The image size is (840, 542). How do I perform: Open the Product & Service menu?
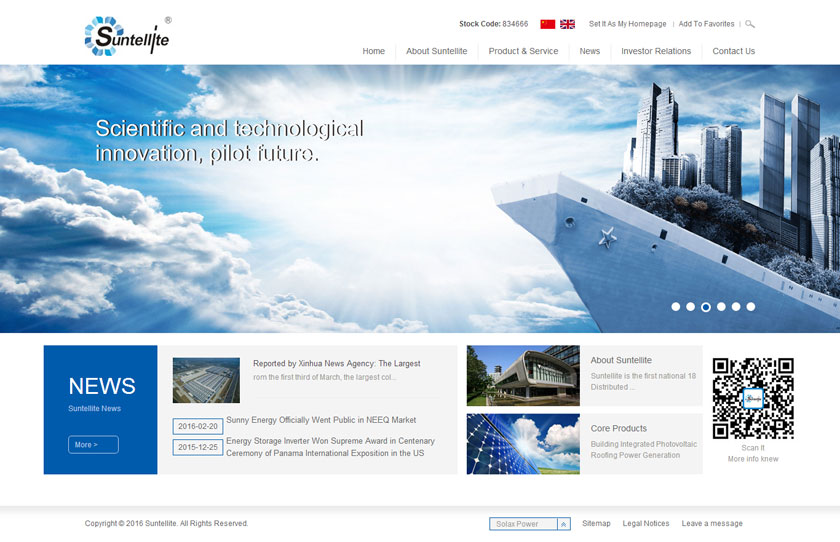523,51
